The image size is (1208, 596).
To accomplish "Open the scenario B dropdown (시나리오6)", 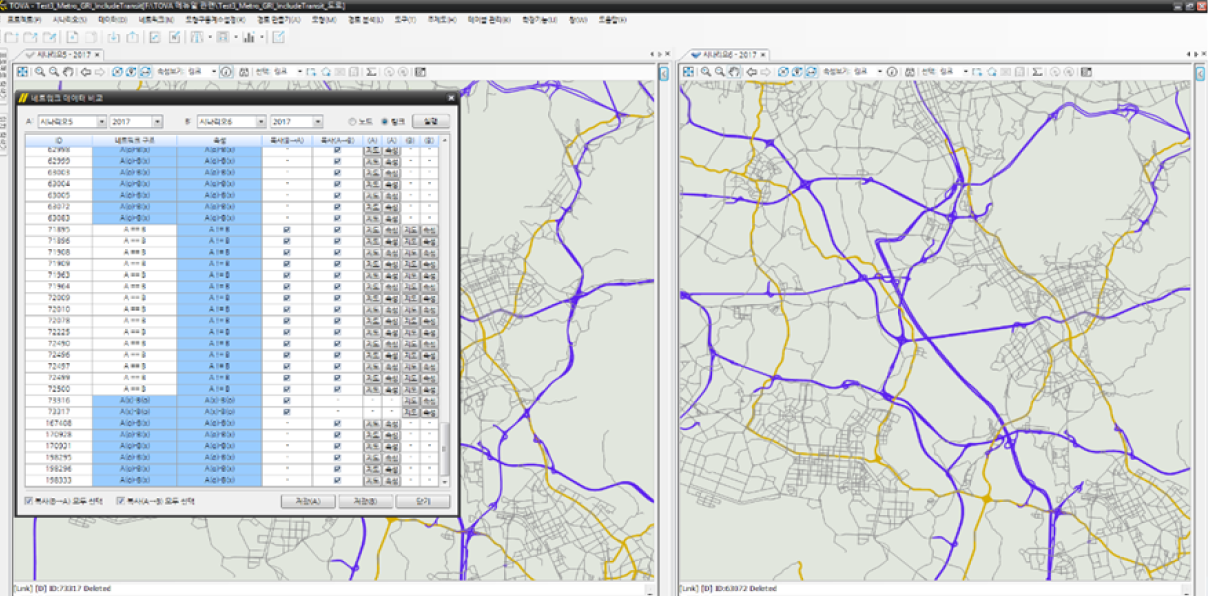I will tap(262, 121).
